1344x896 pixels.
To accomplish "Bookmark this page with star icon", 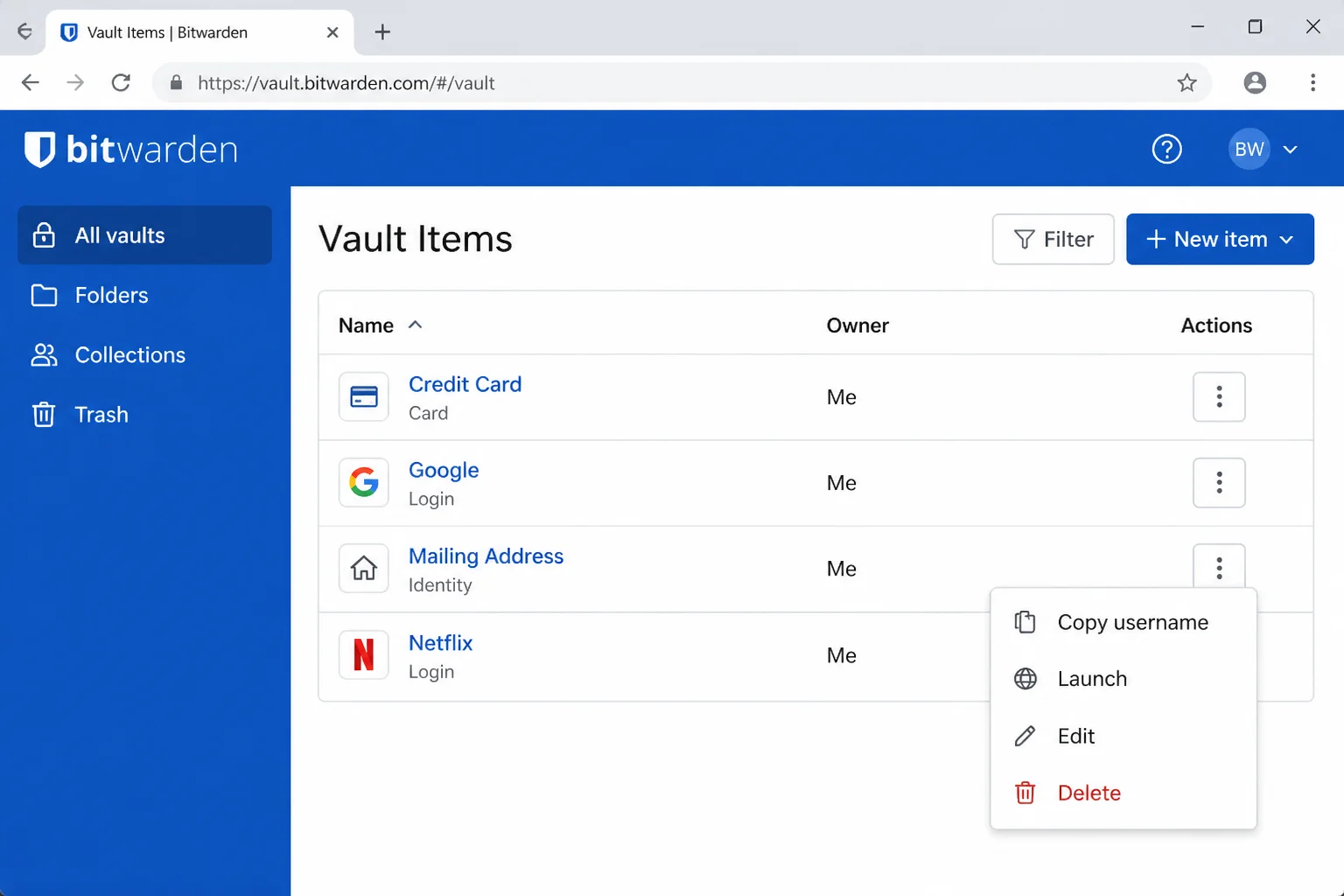I will tap(1186, 82).
